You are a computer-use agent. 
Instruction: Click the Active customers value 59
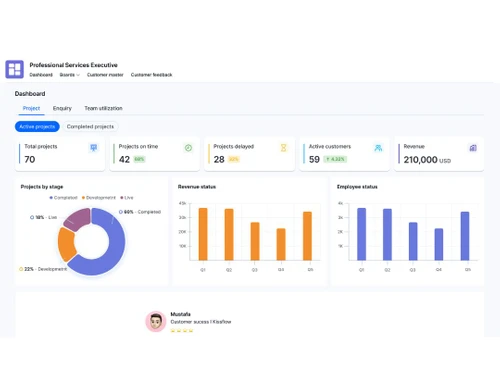(314, 159)
